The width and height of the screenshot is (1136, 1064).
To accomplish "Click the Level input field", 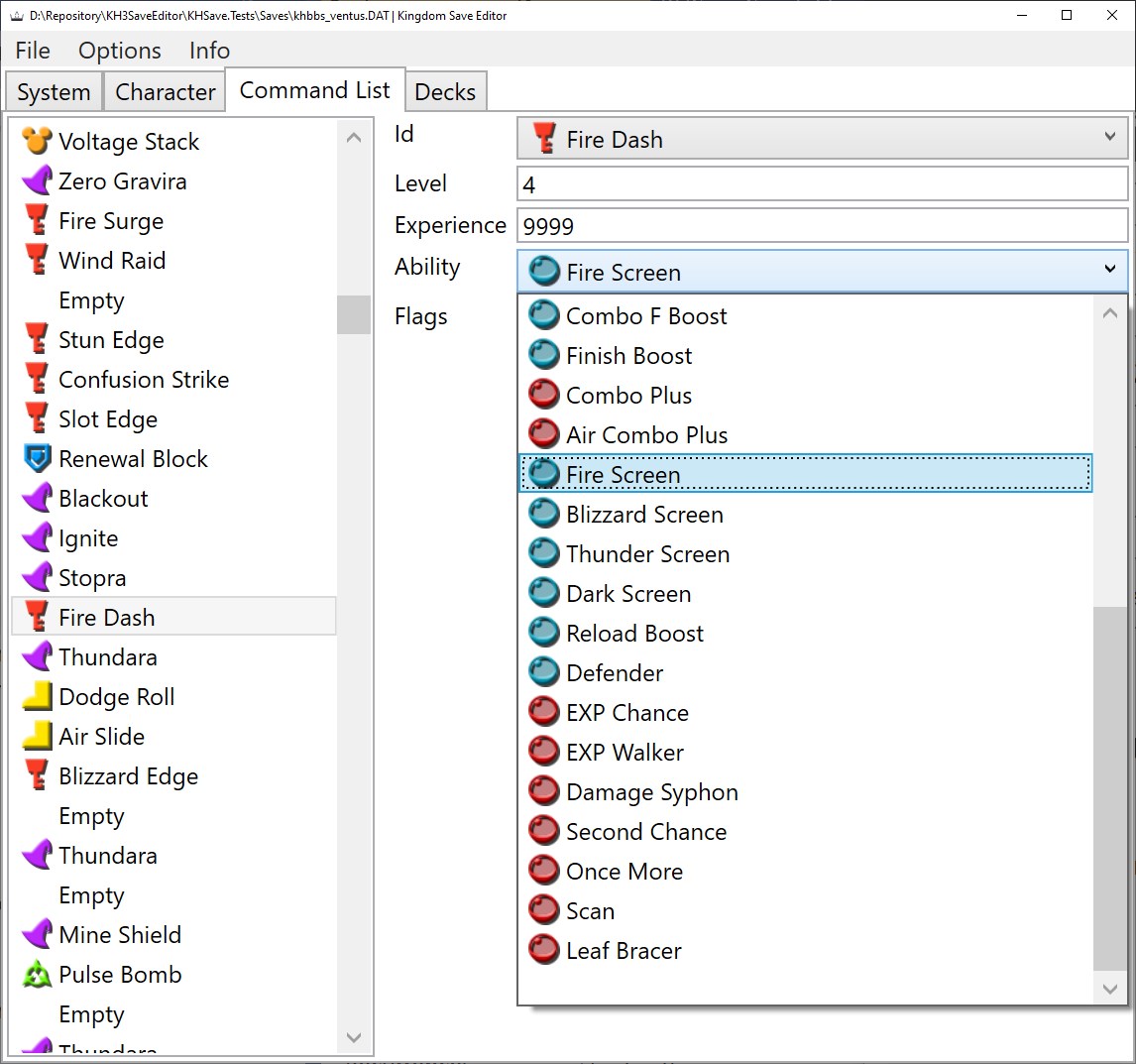I will pyautogui.click(x=823, y=184).
